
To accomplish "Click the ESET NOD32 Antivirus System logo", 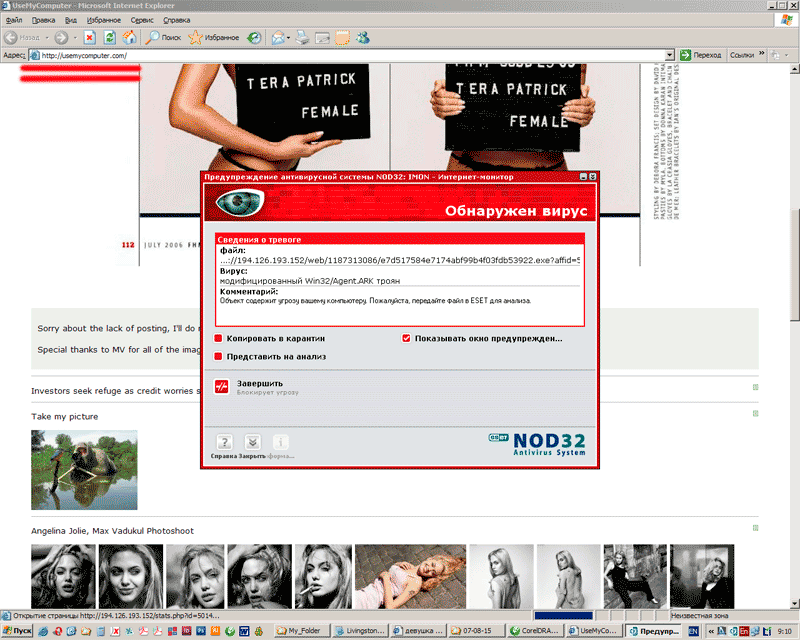I will [x=537, y=444].
